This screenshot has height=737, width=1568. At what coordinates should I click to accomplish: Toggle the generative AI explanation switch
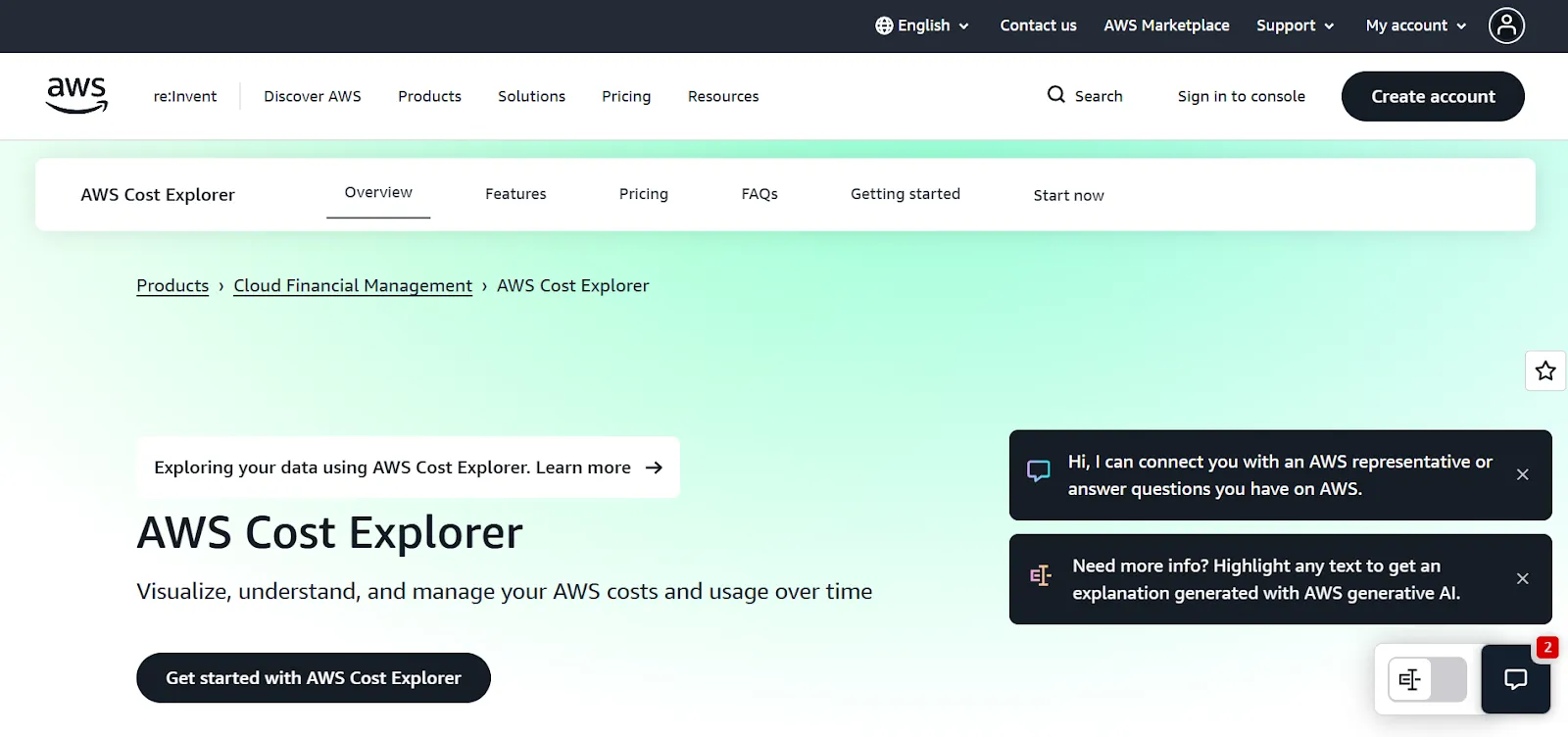click(1427, 679)
